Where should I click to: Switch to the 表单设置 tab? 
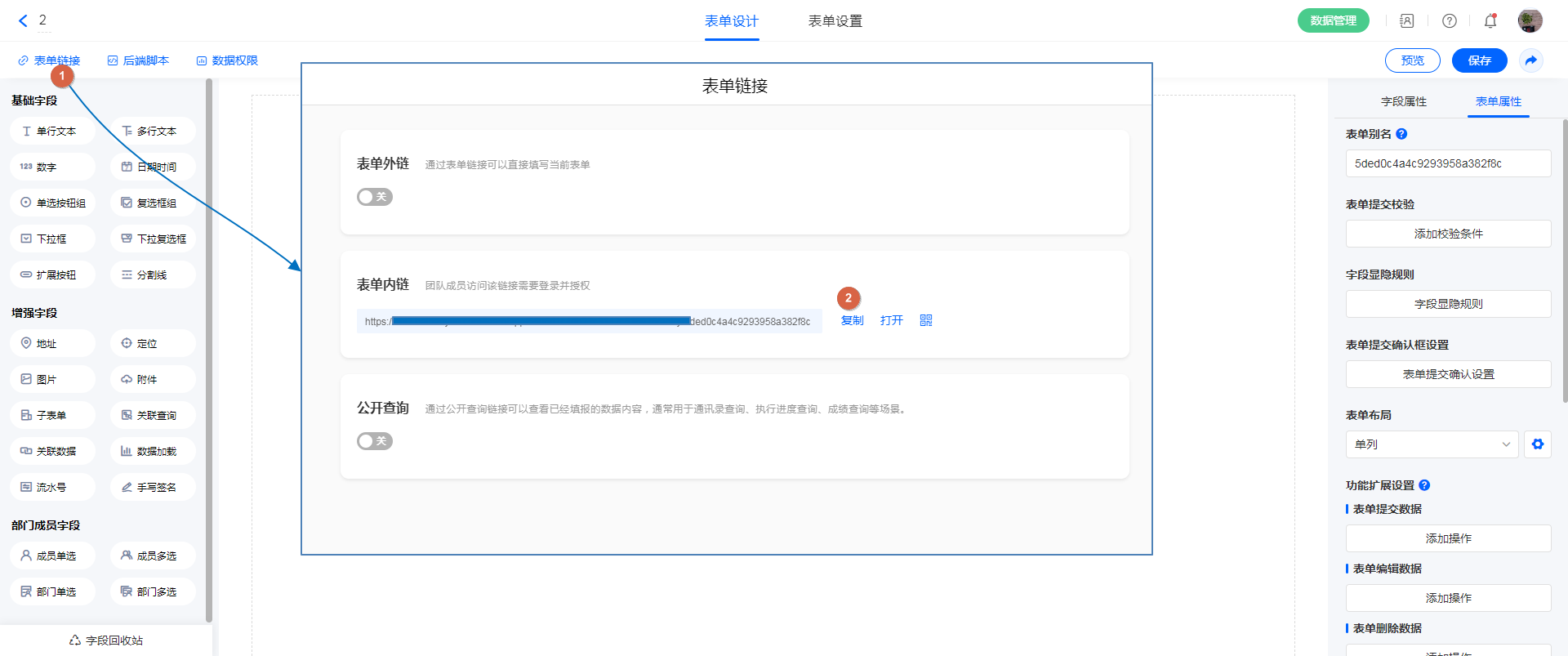(835, 21)
